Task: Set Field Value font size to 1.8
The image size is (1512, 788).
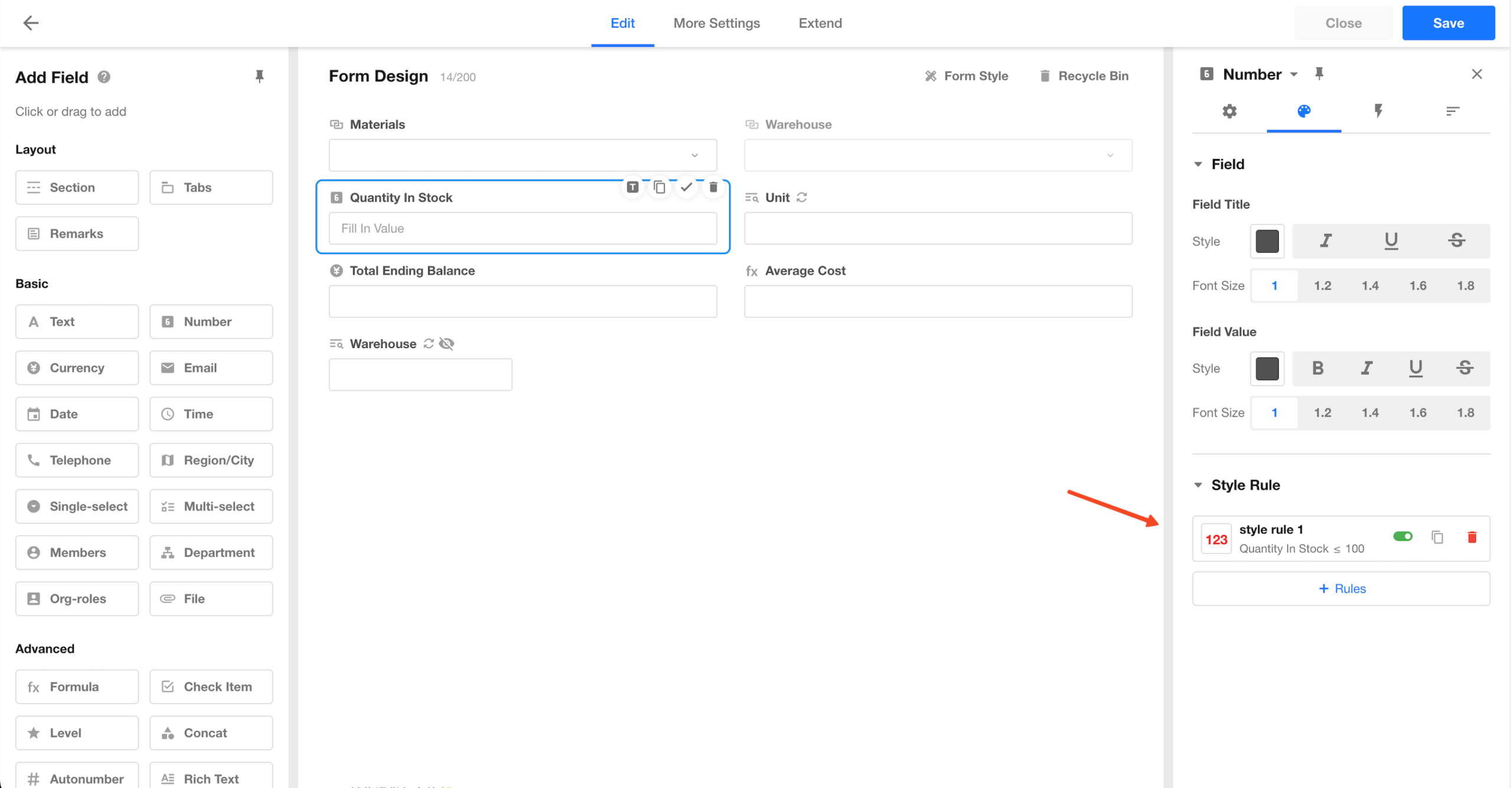Action: coord(1465,413)
